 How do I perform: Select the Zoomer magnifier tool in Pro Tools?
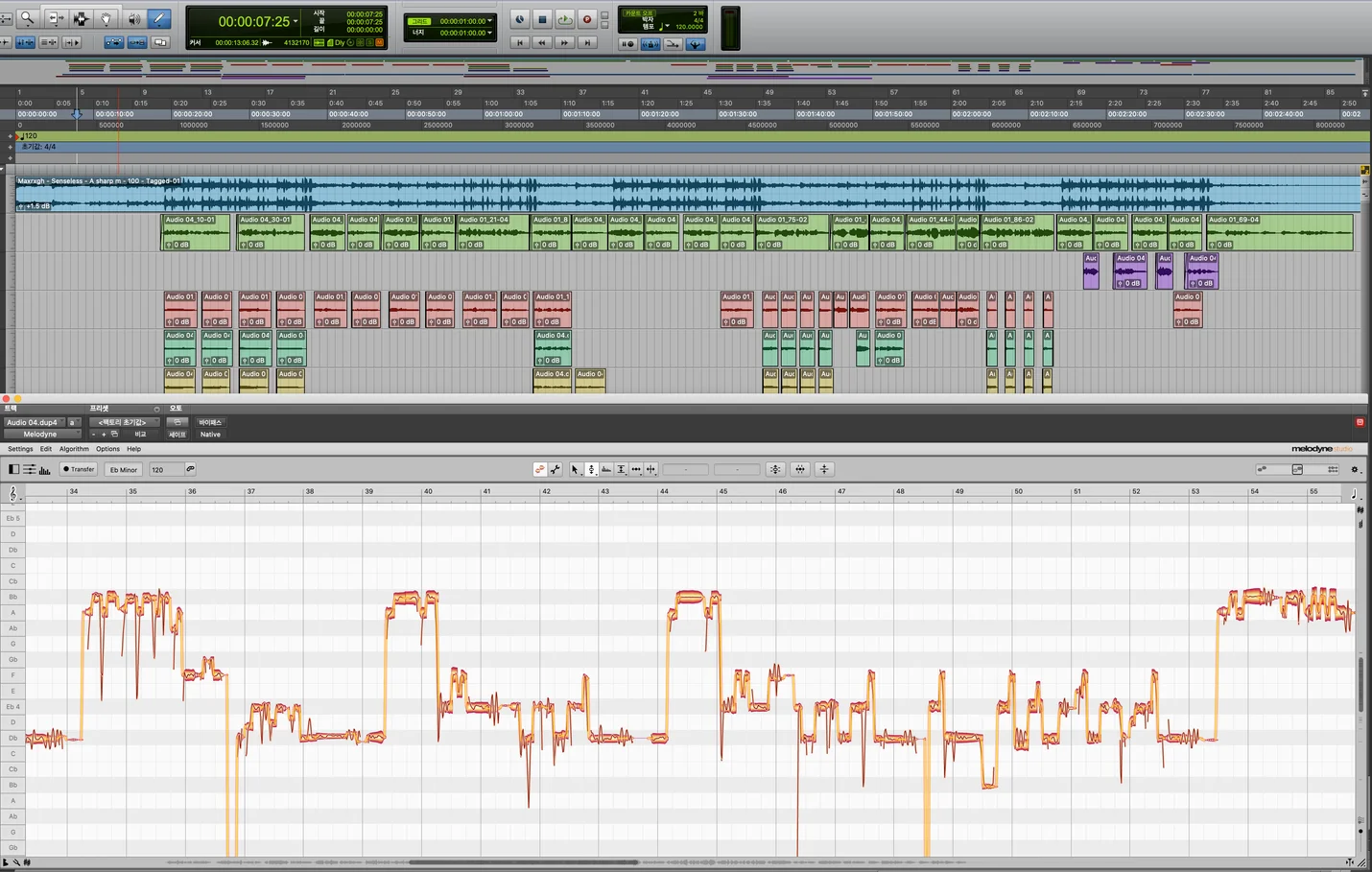click(x=28, y=18)
